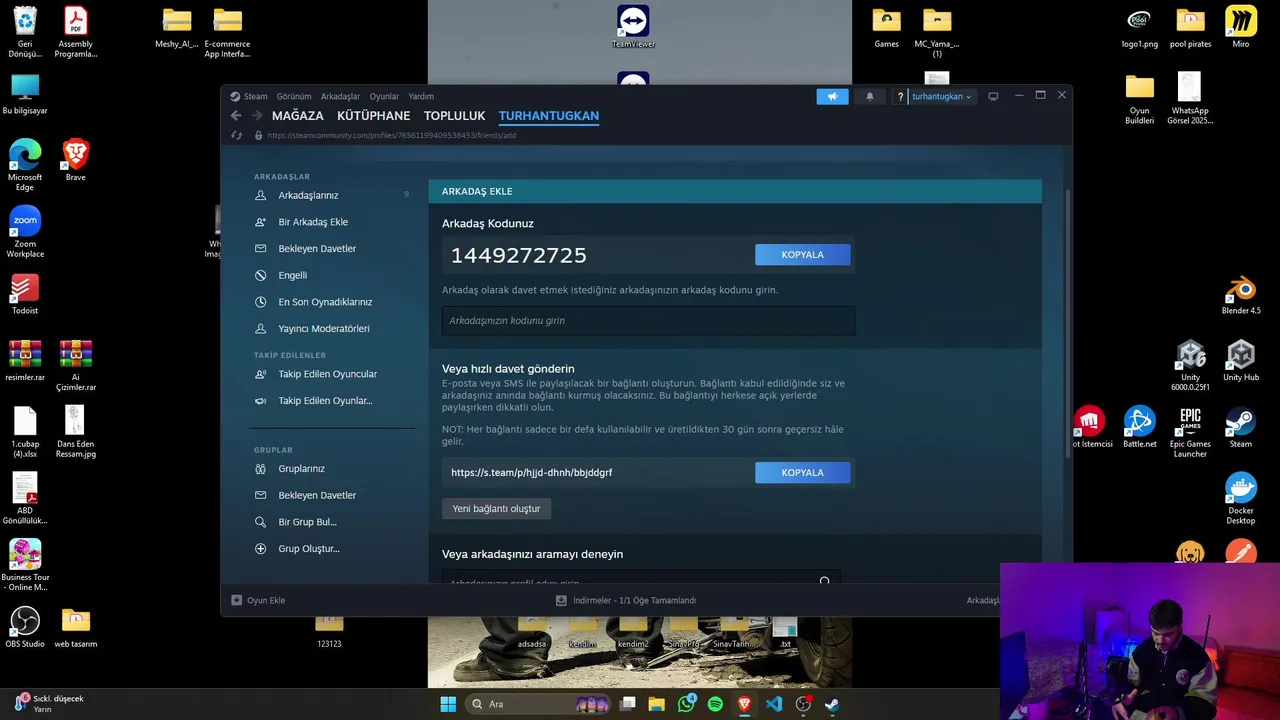Viewport: 1280px width, 720px height.
Task: Click the Windows Start button
Action: click(448, 704)
